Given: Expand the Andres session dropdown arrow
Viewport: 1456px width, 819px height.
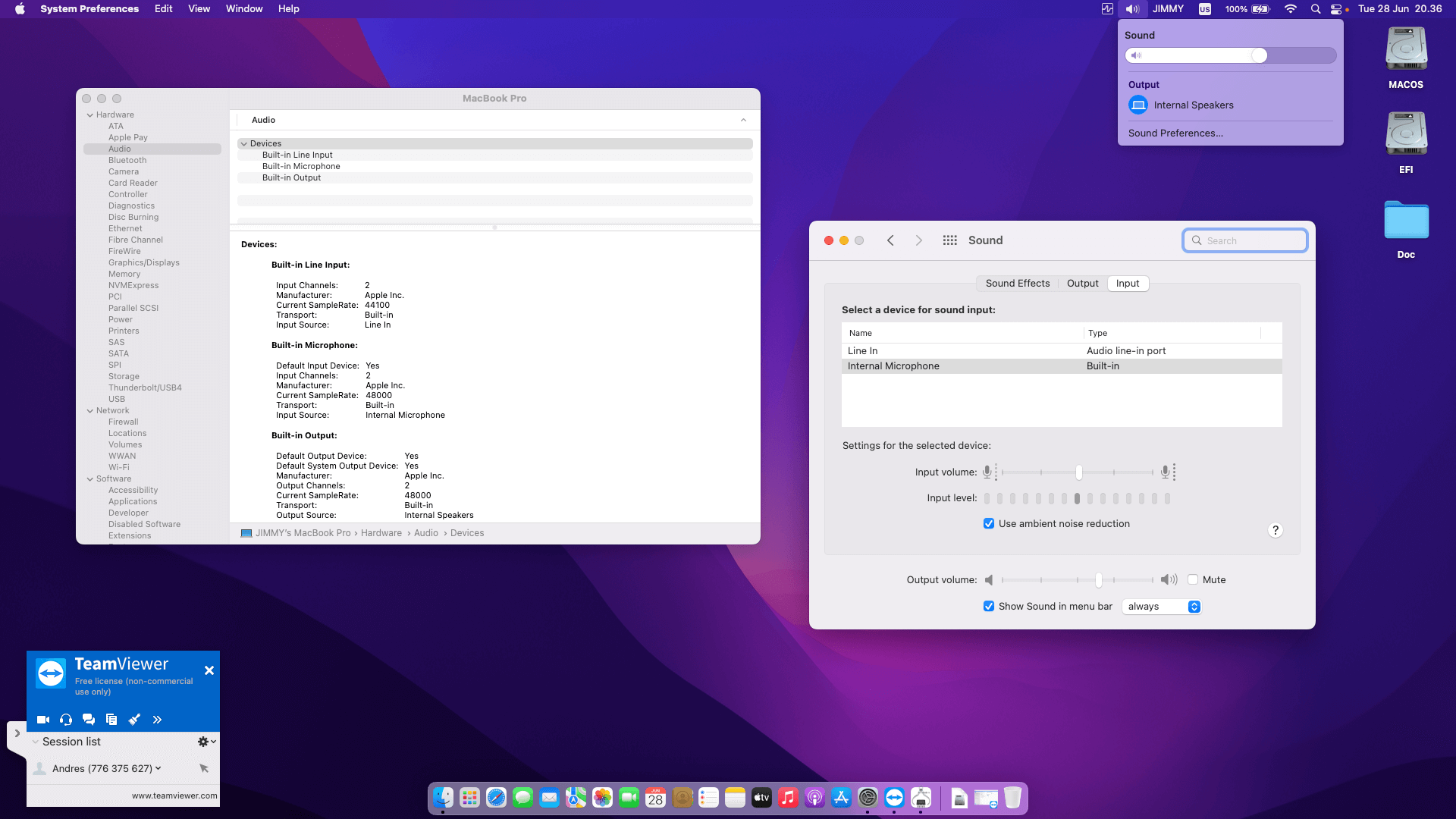Looking at the screenshot, I should coord(158,768).
